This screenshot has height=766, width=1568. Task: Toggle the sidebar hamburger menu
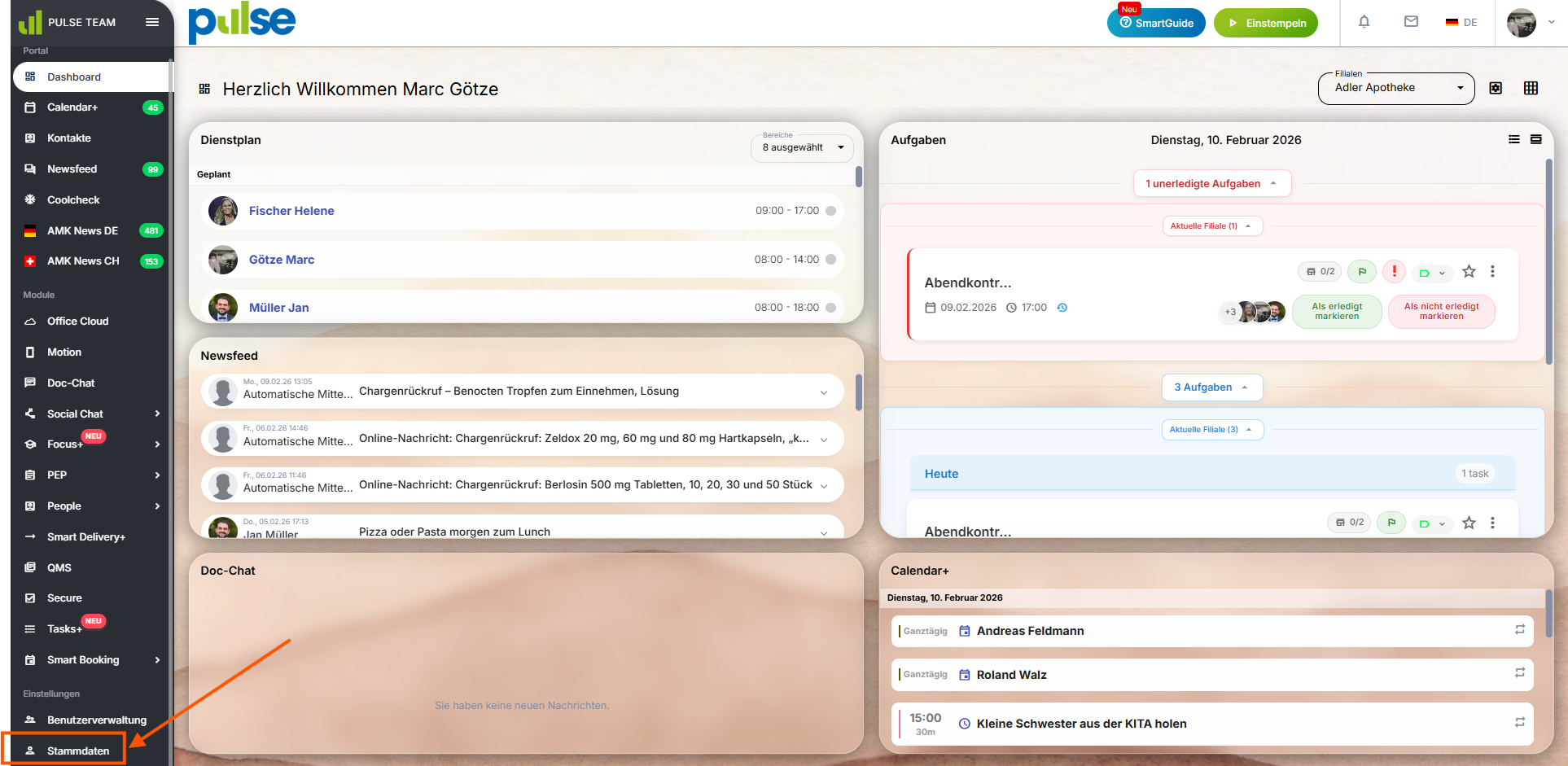tap(152, 22)
